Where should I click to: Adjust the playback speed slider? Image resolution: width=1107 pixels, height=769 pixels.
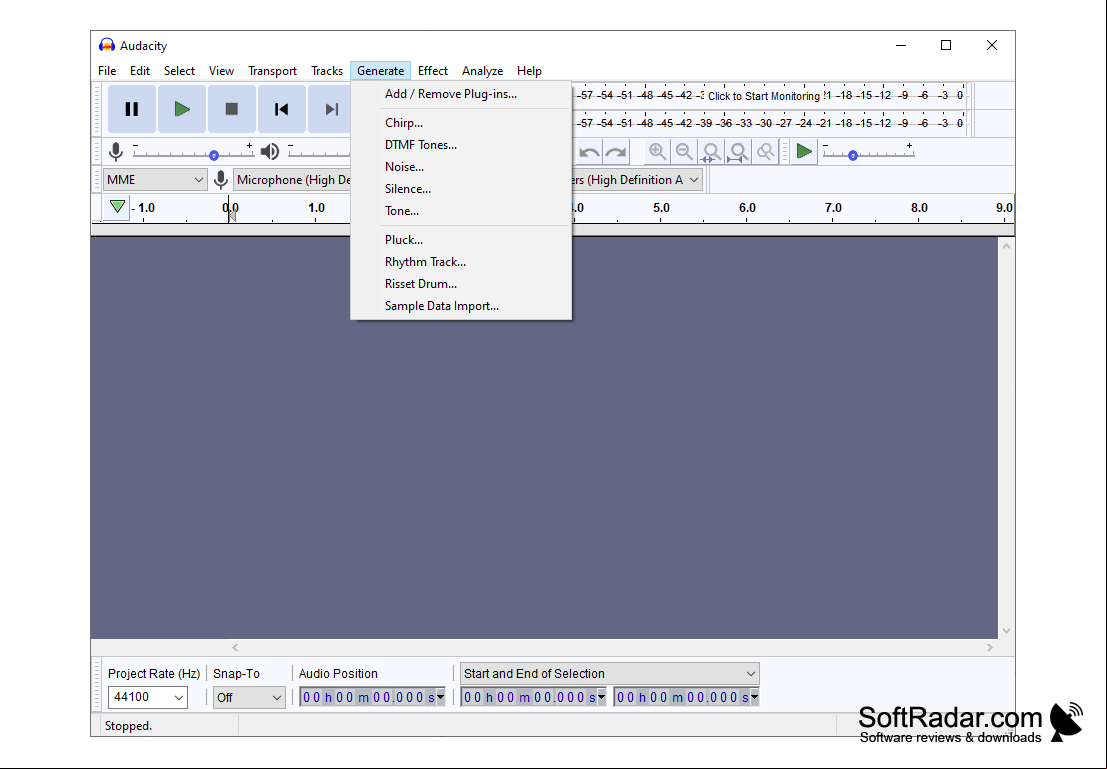pyautogui.click(x=868, y=154)
